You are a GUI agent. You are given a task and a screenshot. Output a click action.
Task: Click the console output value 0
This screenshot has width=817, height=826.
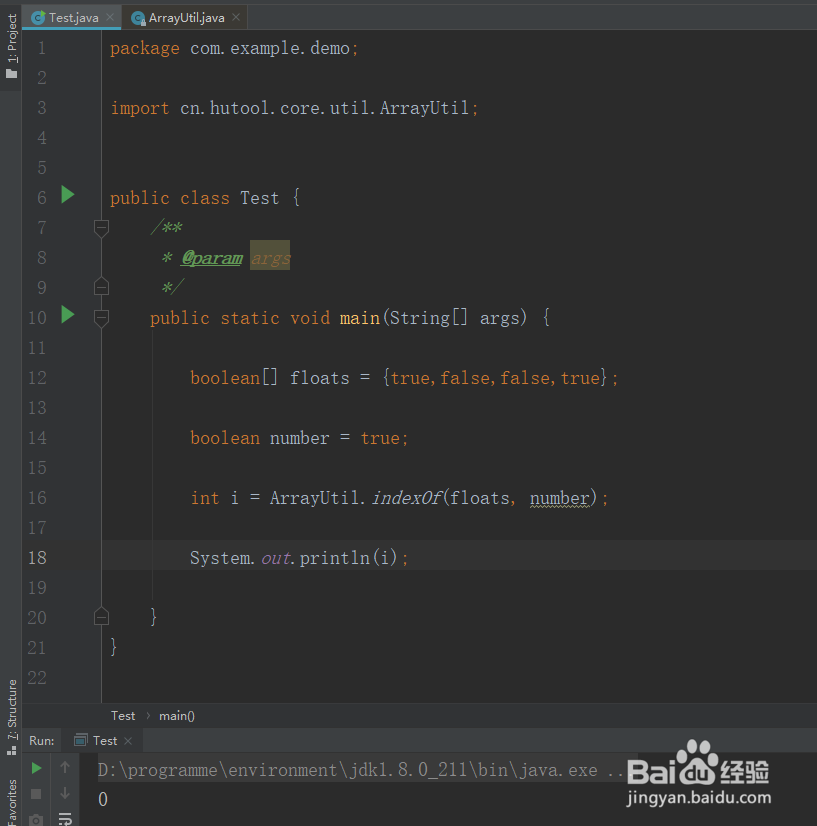point(103,800)
